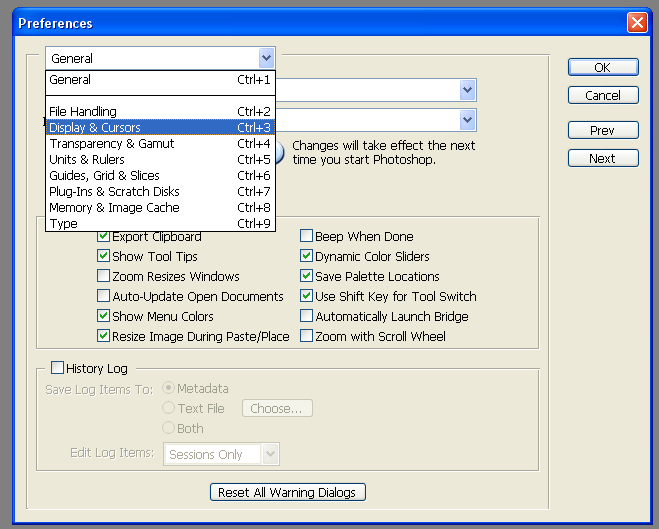The height and width of the screenshot is (529, 659).
Task: Click Reset All Warning Dialogs
Action: (x=287, y=492)
